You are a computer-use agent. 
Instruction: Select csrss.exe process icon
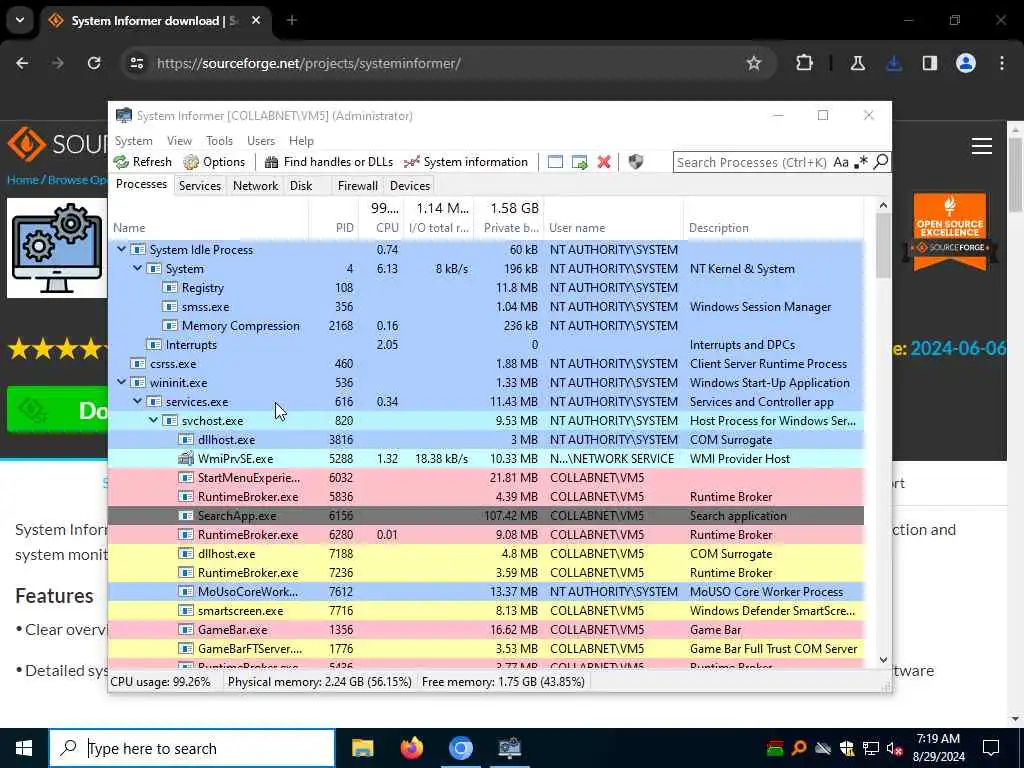(138, 363)
